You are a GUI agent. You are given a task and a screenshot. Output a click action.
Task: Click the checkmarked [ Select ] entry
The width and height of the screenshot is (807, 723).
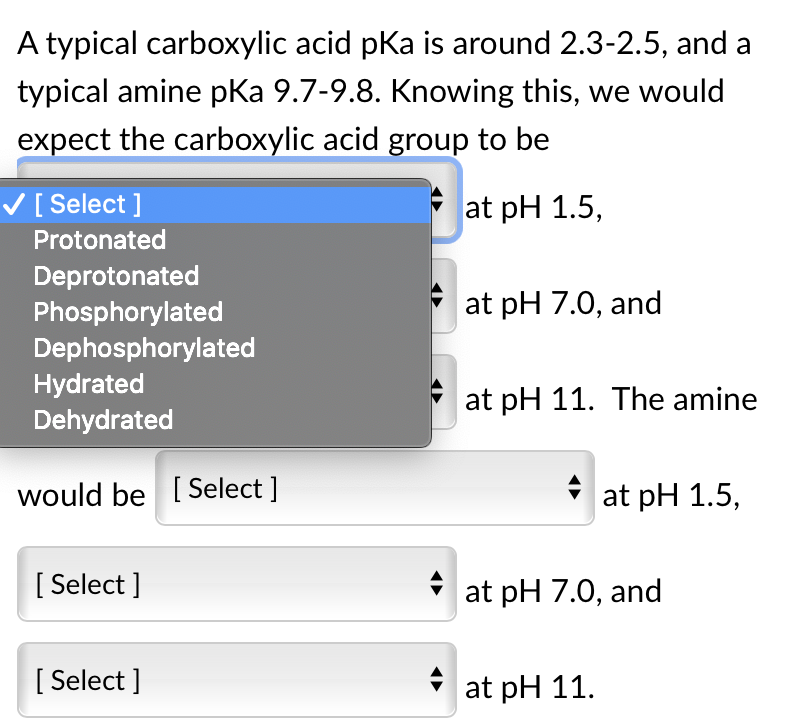(87, 204)
